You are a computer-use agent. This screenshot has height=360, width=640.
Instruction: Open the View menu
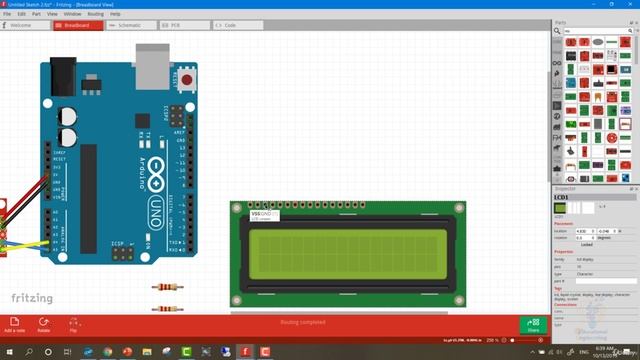pos(52,14)
